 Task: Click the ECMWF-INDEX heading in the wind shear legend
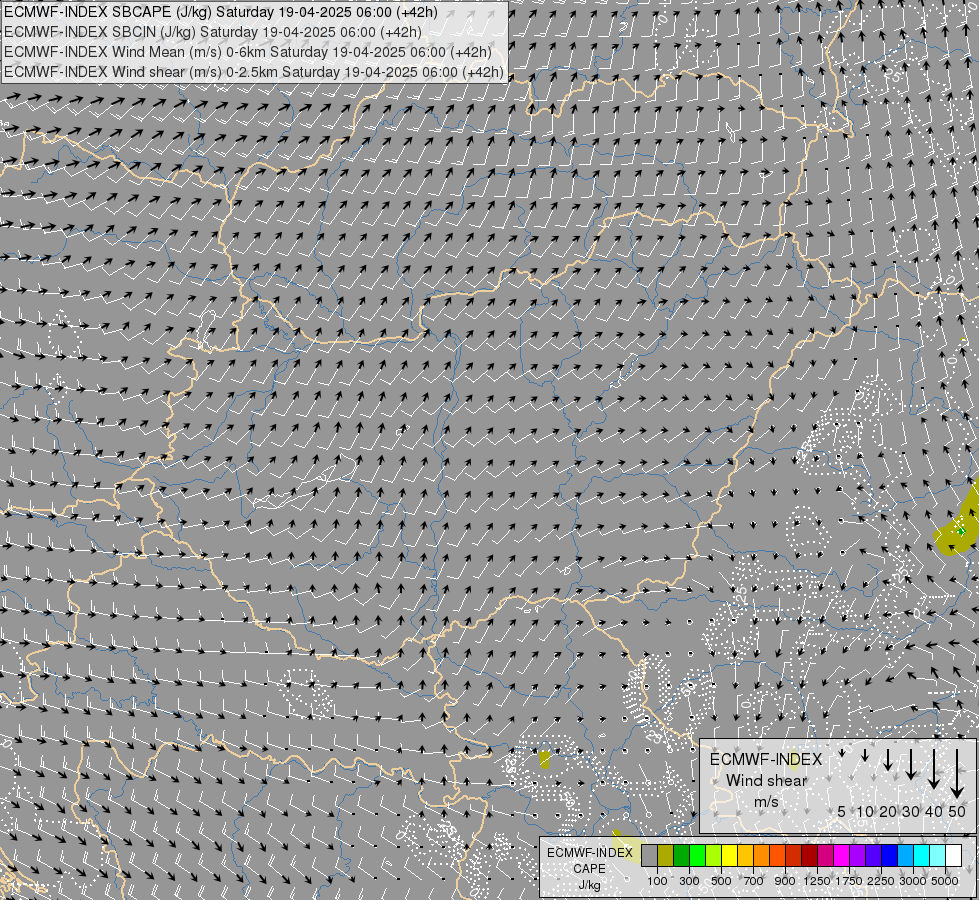tap(766, 759)
